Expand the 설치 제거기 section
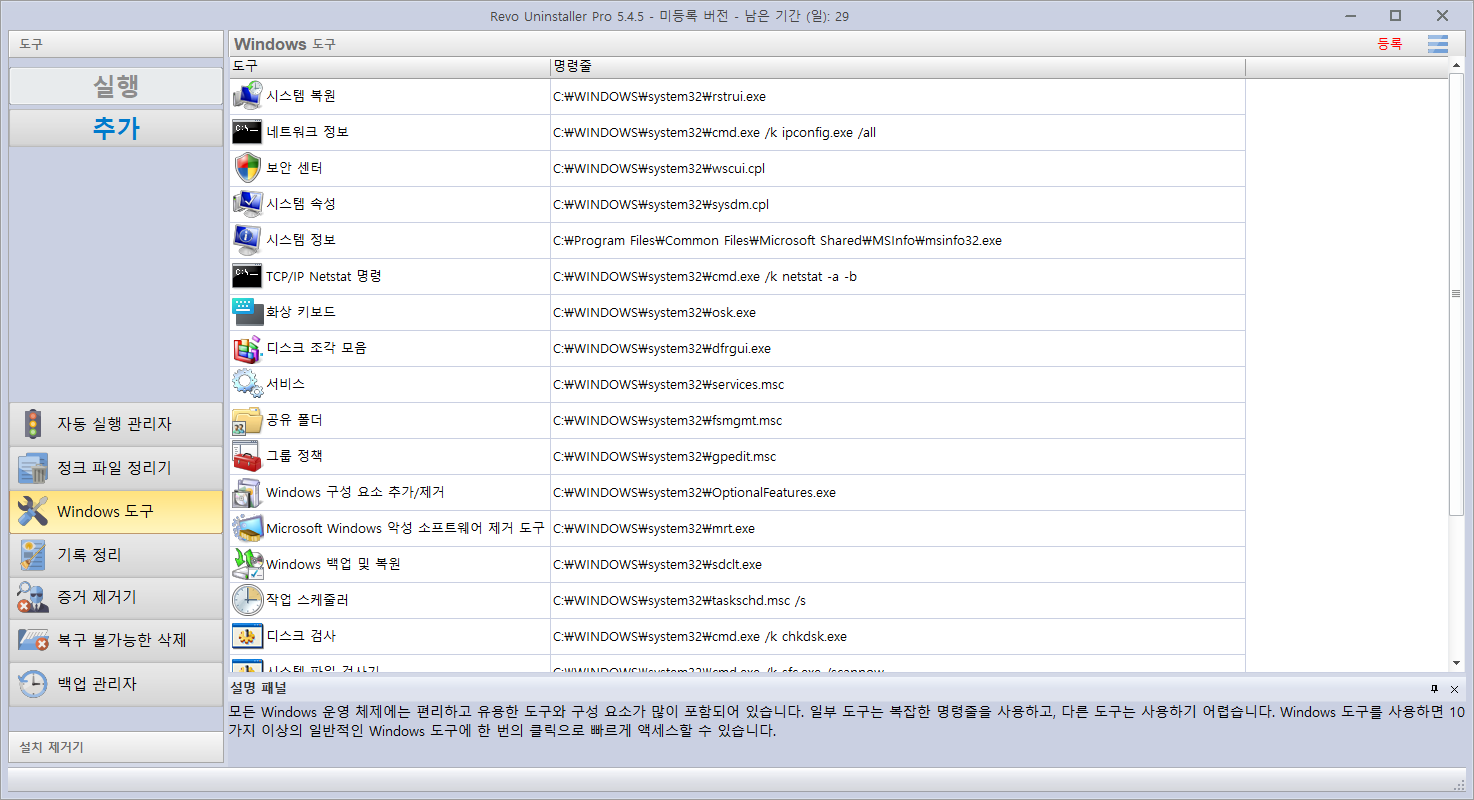The image size is (1474, 800). click(116, 747)
